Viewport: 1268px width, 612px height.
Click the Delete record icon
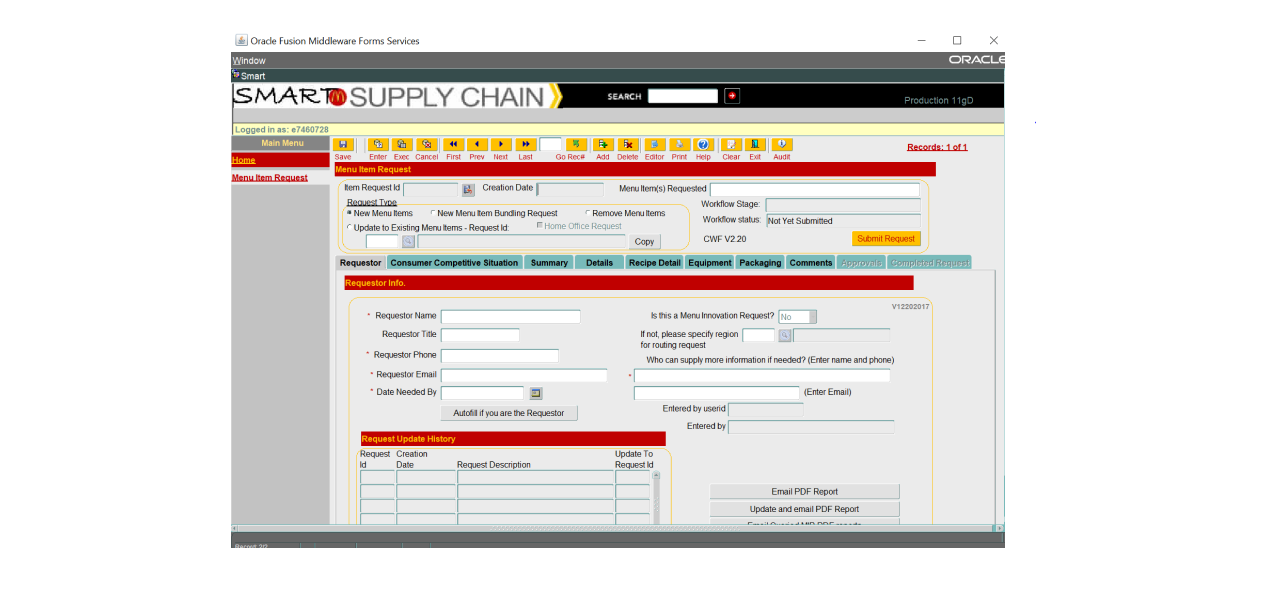(627, 145)
